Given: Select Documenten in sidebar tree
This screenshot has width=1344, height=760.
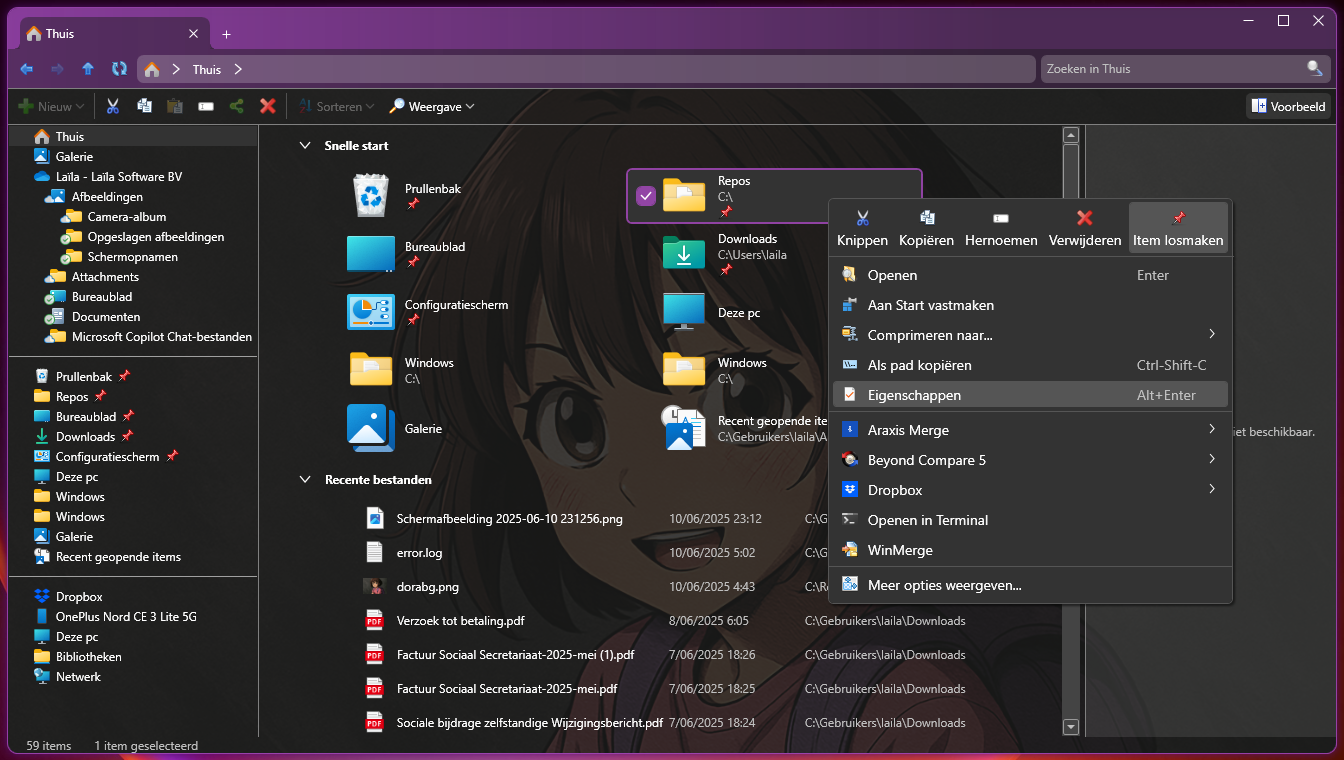Looking at the screenshot, I should [92, 317].
